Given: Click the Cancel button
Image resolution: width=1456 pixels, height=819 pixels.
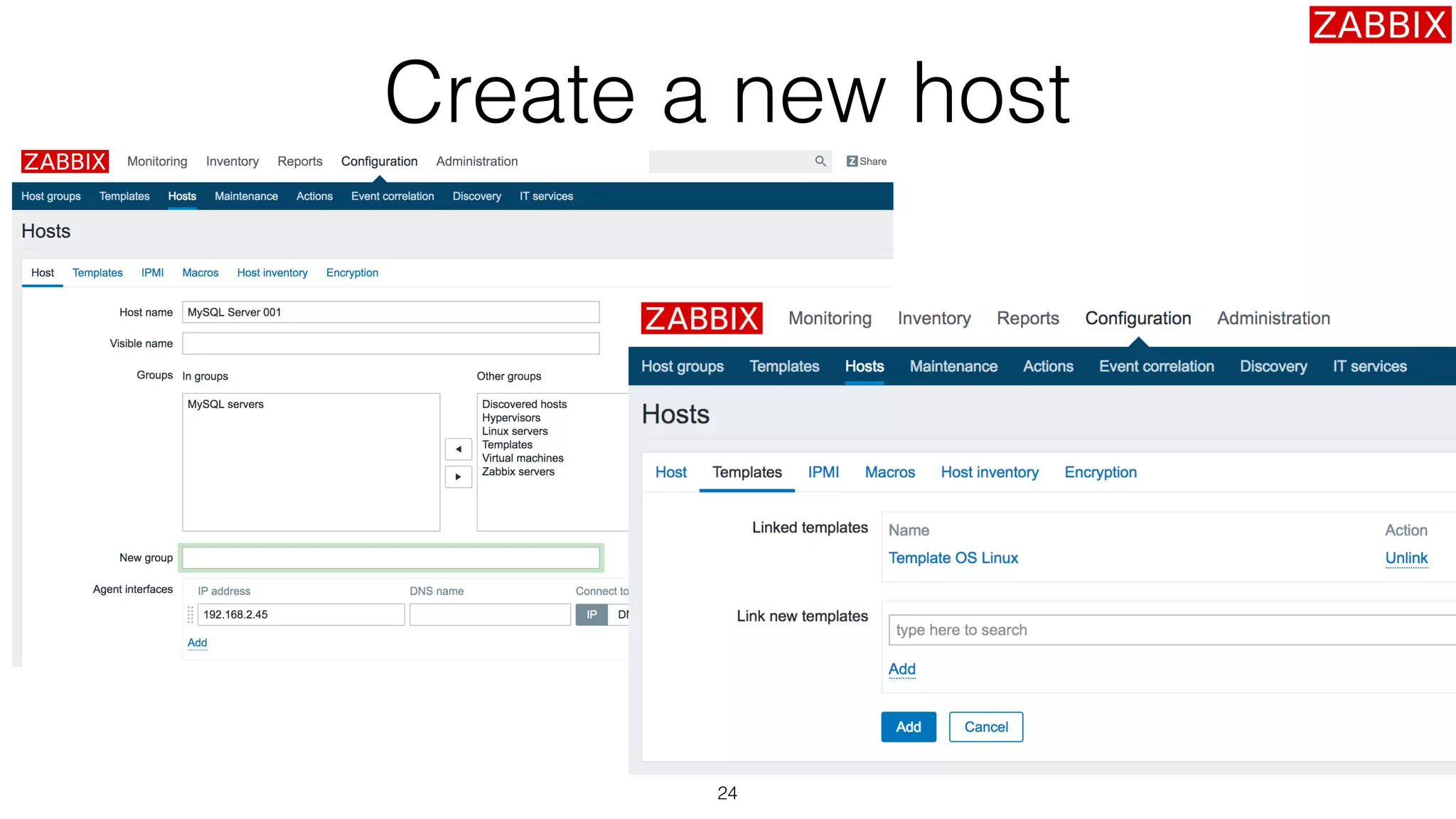Looking at the screenshot, I should 986,727.
